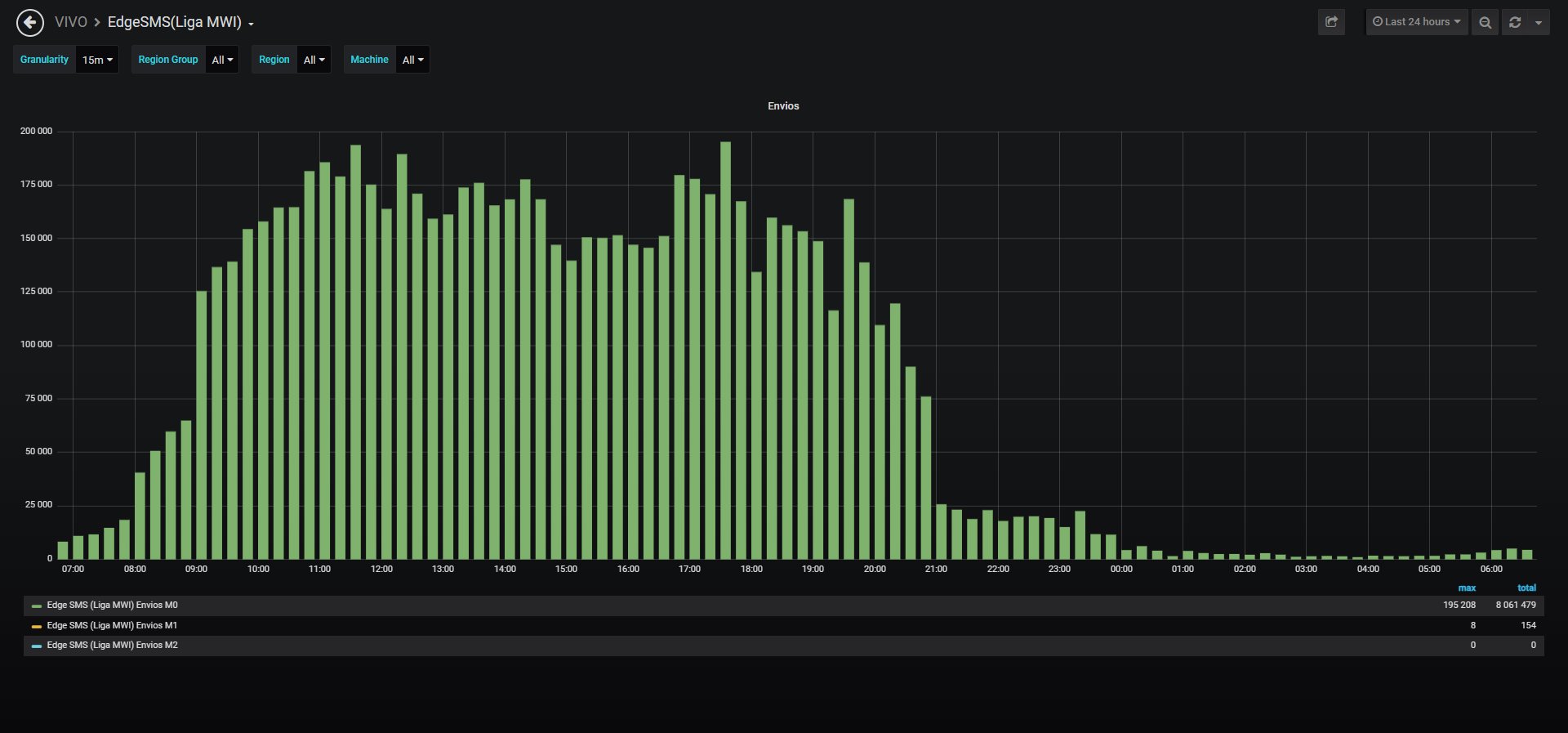This screenshot has width=1568, height=733.
Task: Toggle the Envios M0 series in legend
Action: click(x=112, y=606)
